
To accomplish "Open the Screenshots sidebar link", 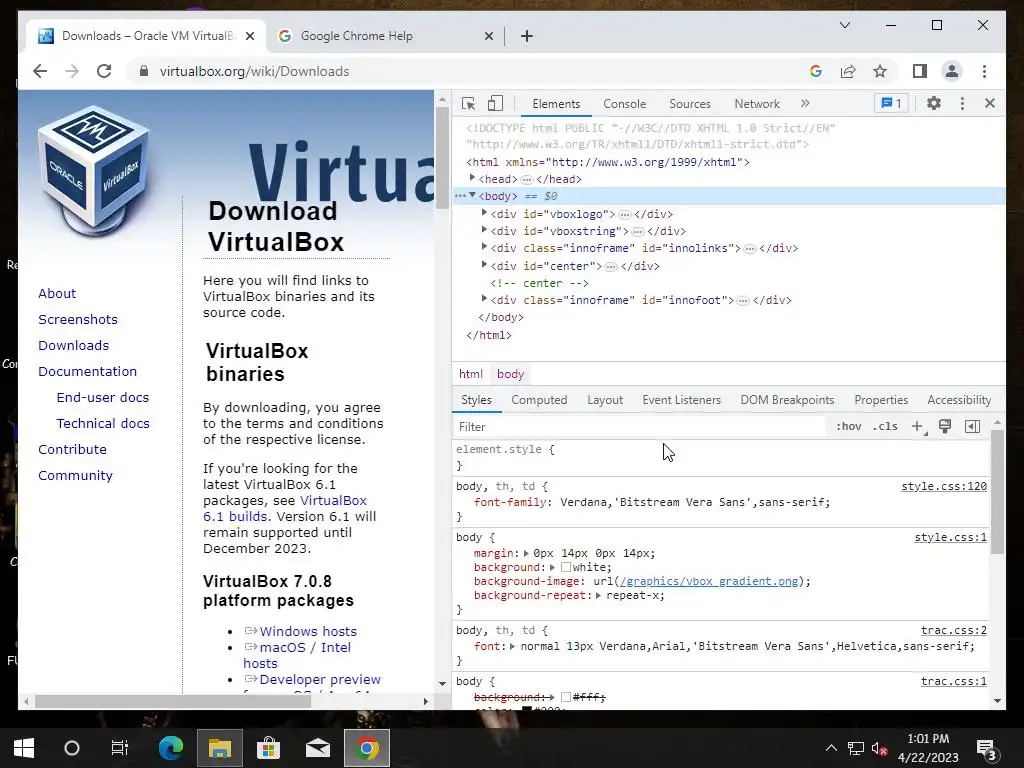I will click(78, 319).
